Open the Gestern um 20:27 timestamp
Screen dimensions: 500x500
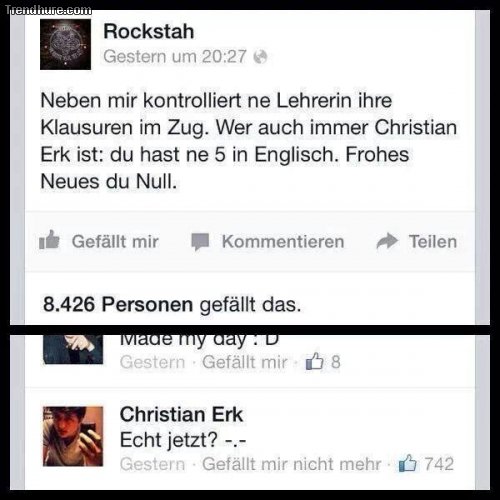(175, 56)
